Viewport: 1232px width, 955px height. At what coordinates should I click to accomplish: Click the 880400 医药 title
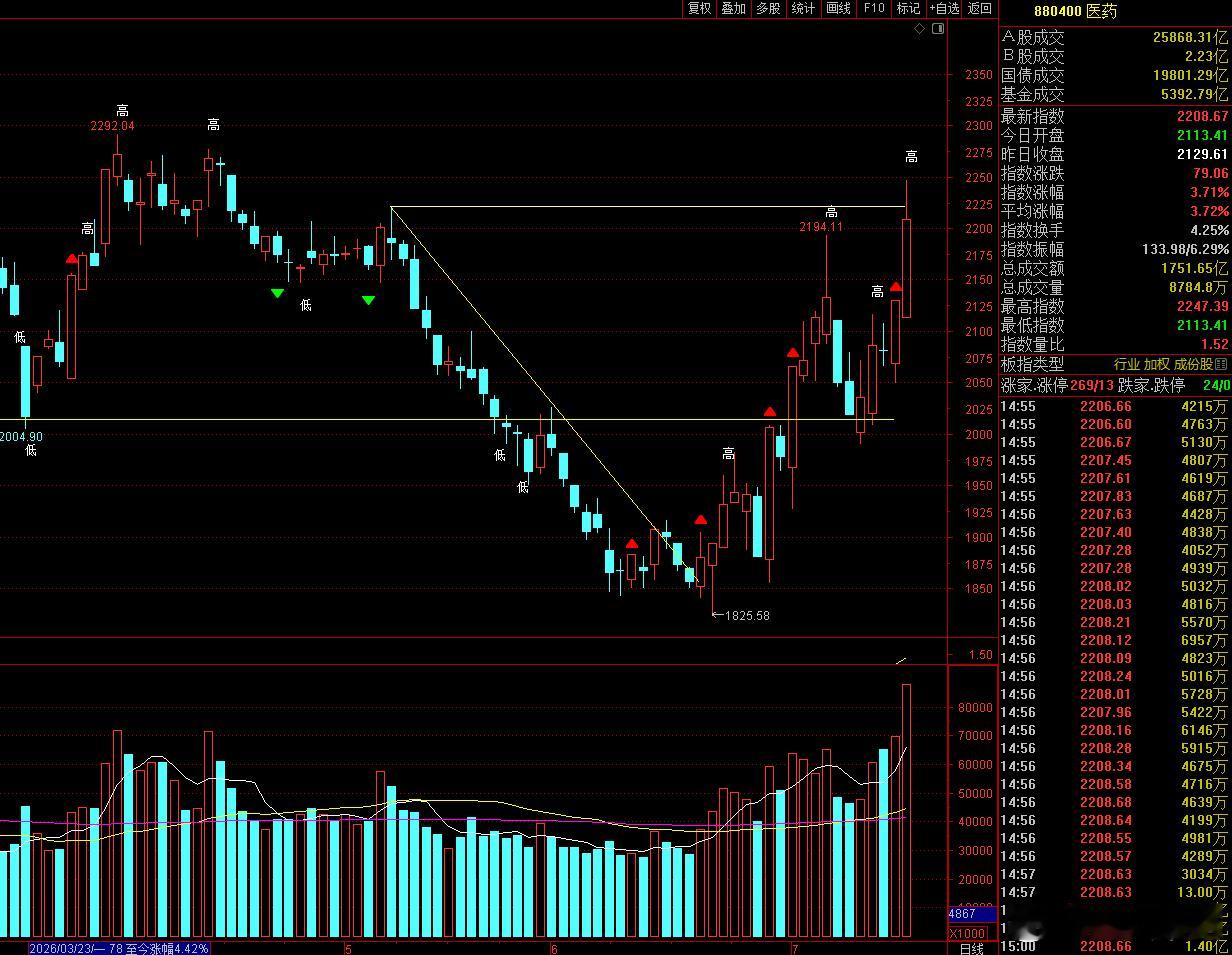(1074, 11)
